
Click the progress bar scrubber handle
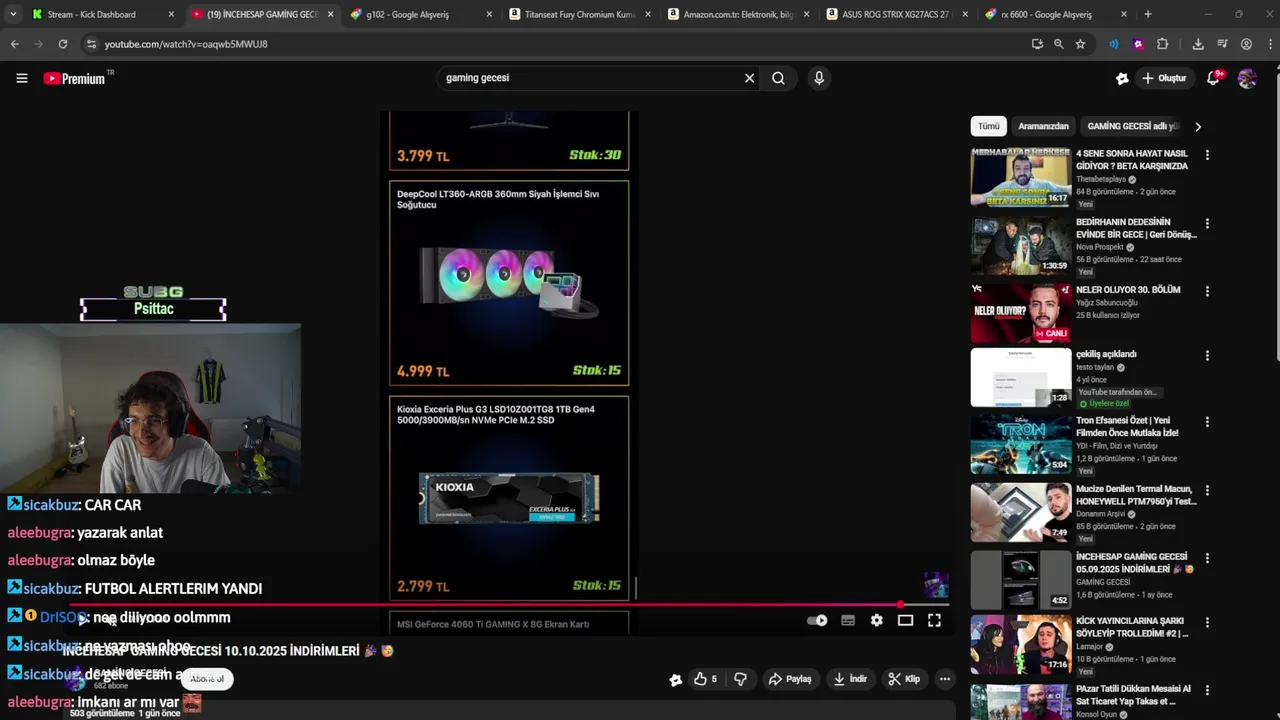[901, 605]
